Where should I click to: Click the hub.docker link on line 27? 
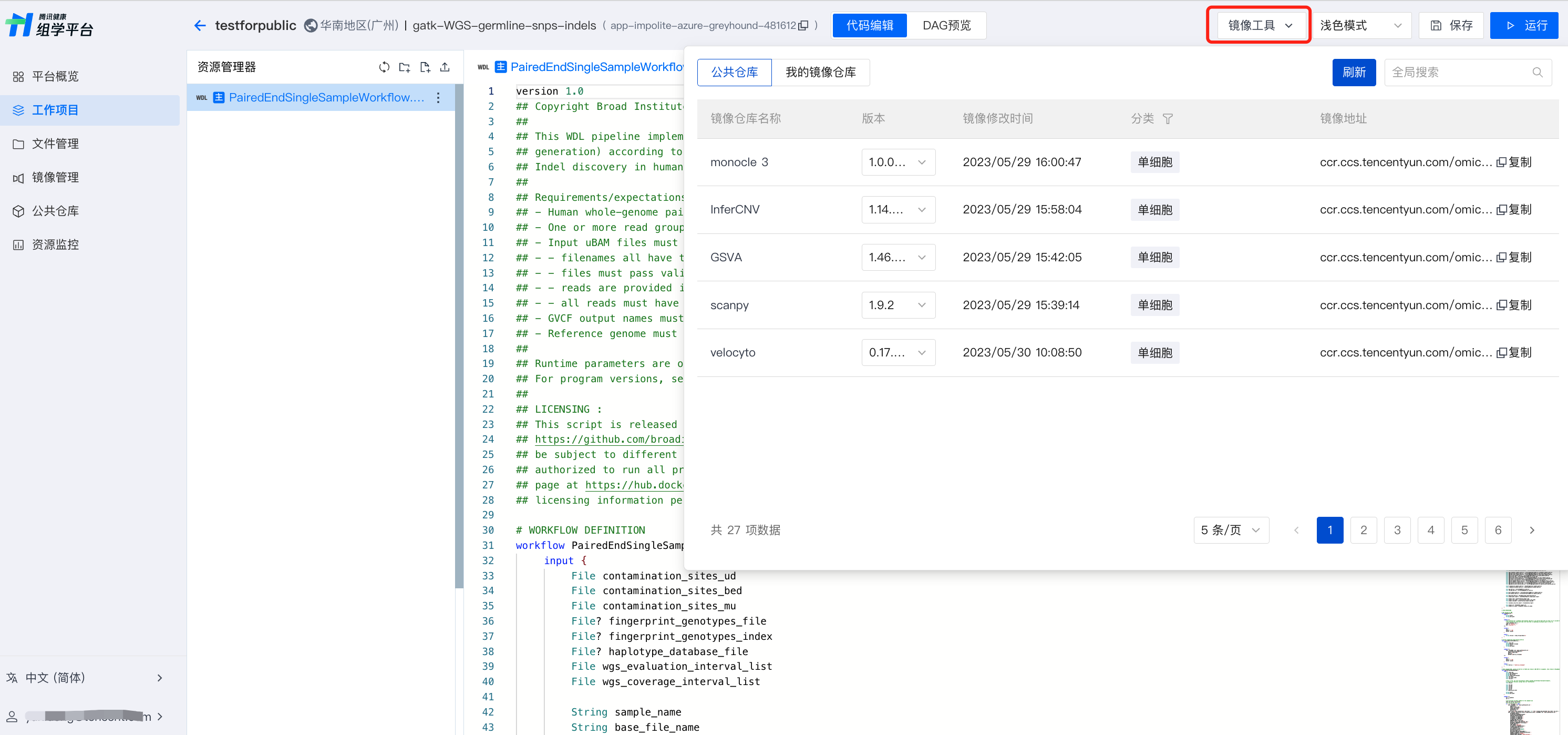(634, 485)
